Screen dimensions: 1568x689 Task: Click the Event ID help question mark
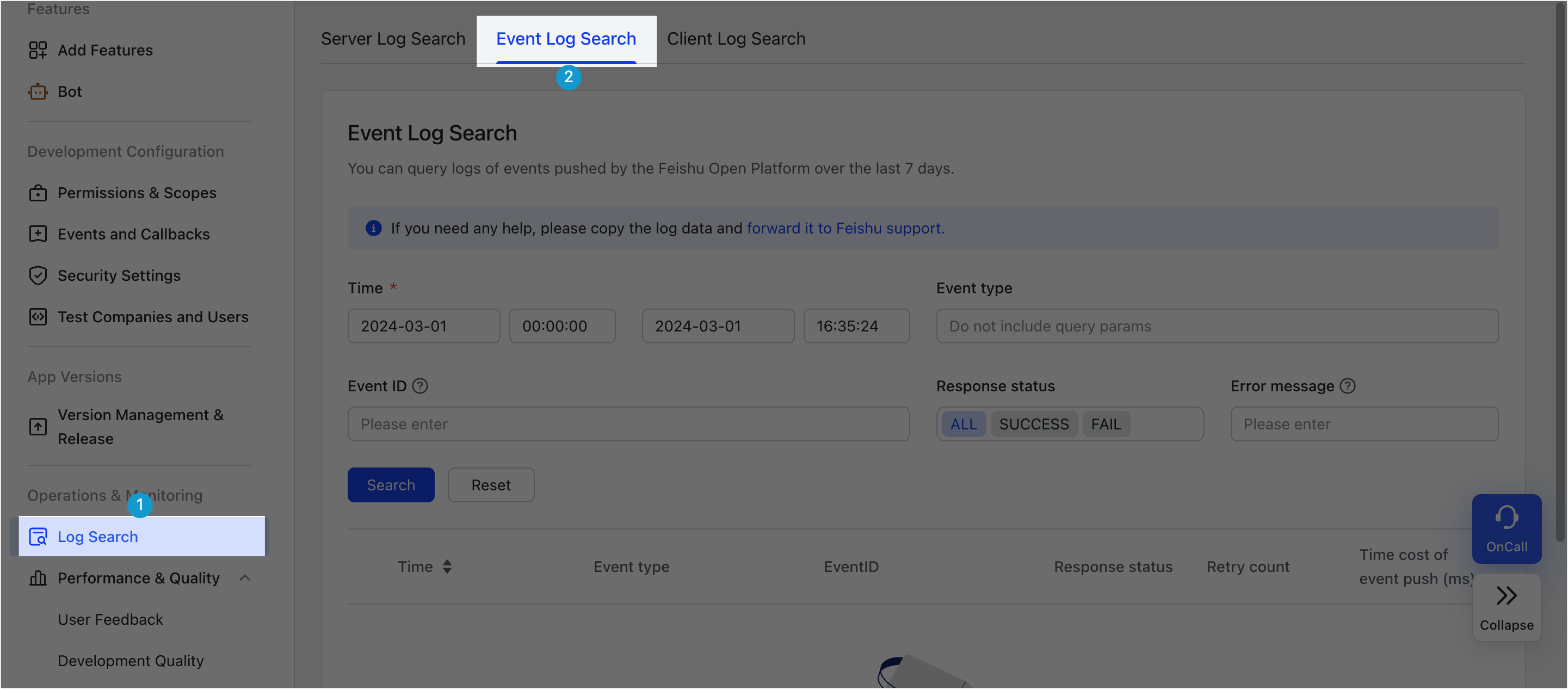coord(421,385)
